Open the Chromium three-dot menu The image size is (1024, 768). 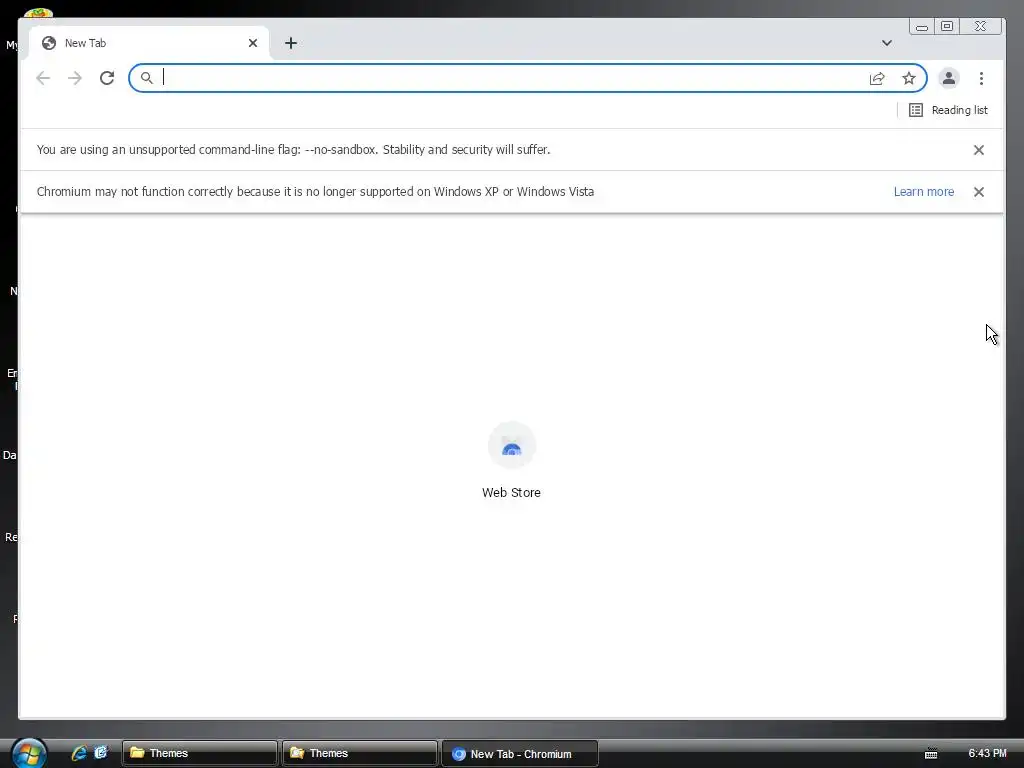[981, 78]
